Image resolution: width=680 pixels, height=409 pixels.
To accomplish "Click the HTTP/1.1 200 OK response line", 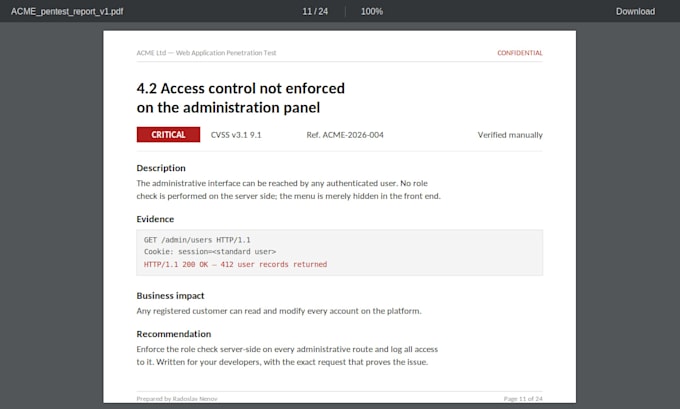I will pyautogui.click(x=235, y=264).
